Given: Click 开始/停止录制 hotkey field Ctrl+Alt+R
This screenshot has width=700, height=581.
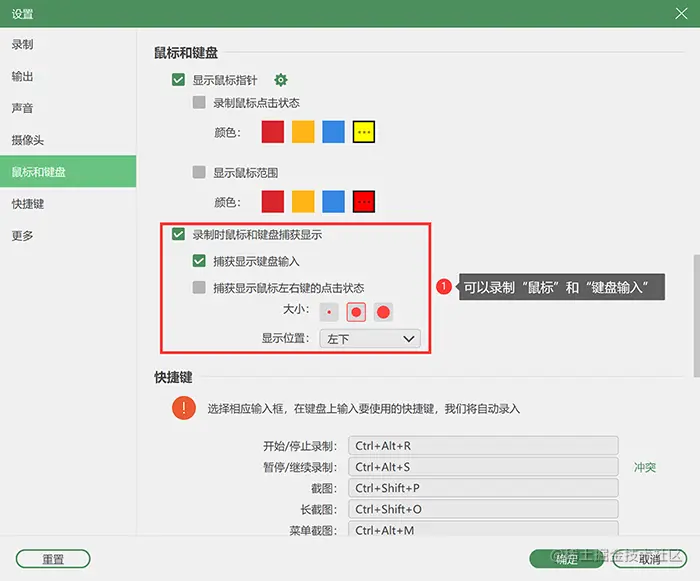Looking at the screenshot, I should (483, 445).
